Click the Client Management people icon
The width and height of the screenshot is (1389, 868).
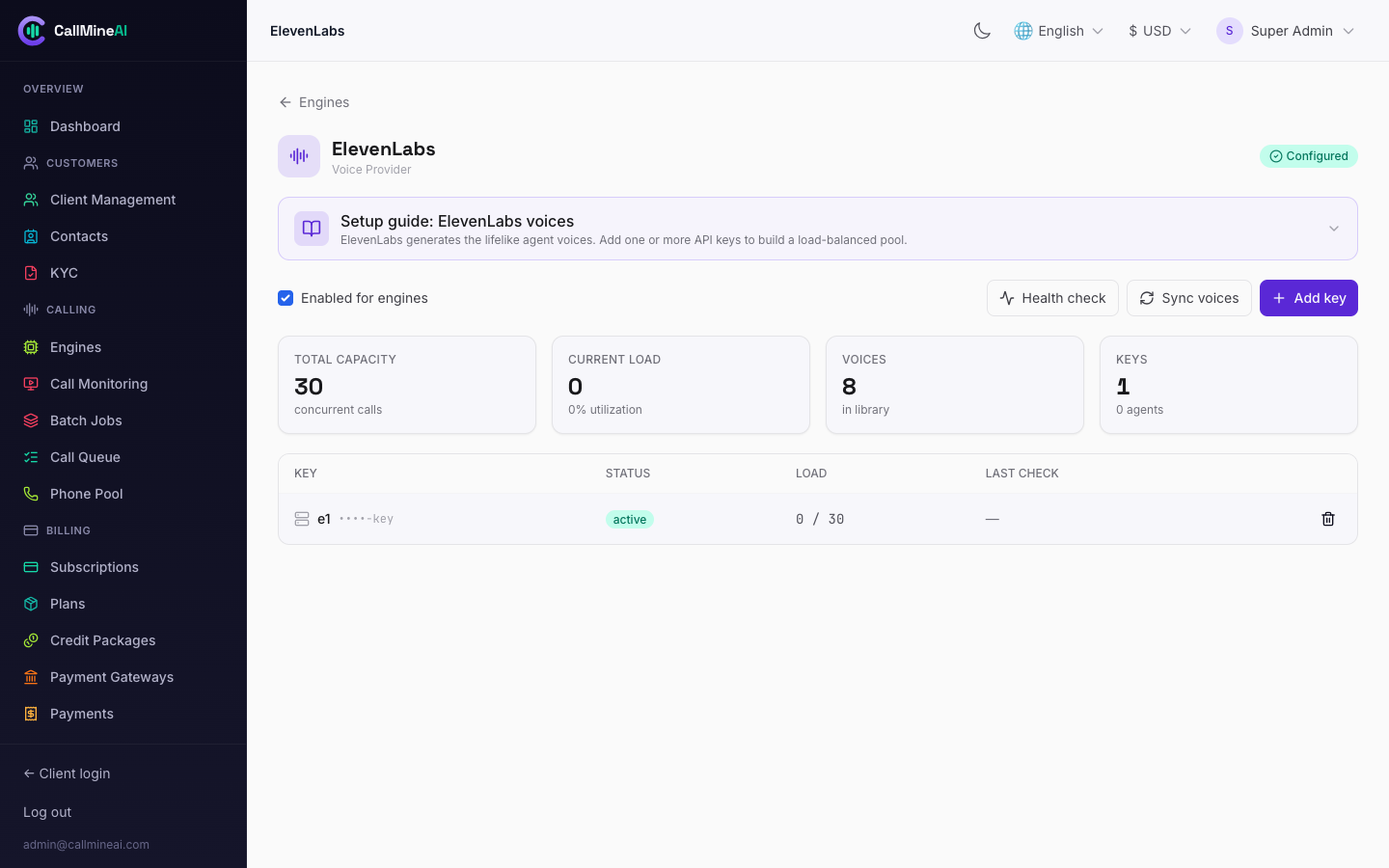click(31, 200)
